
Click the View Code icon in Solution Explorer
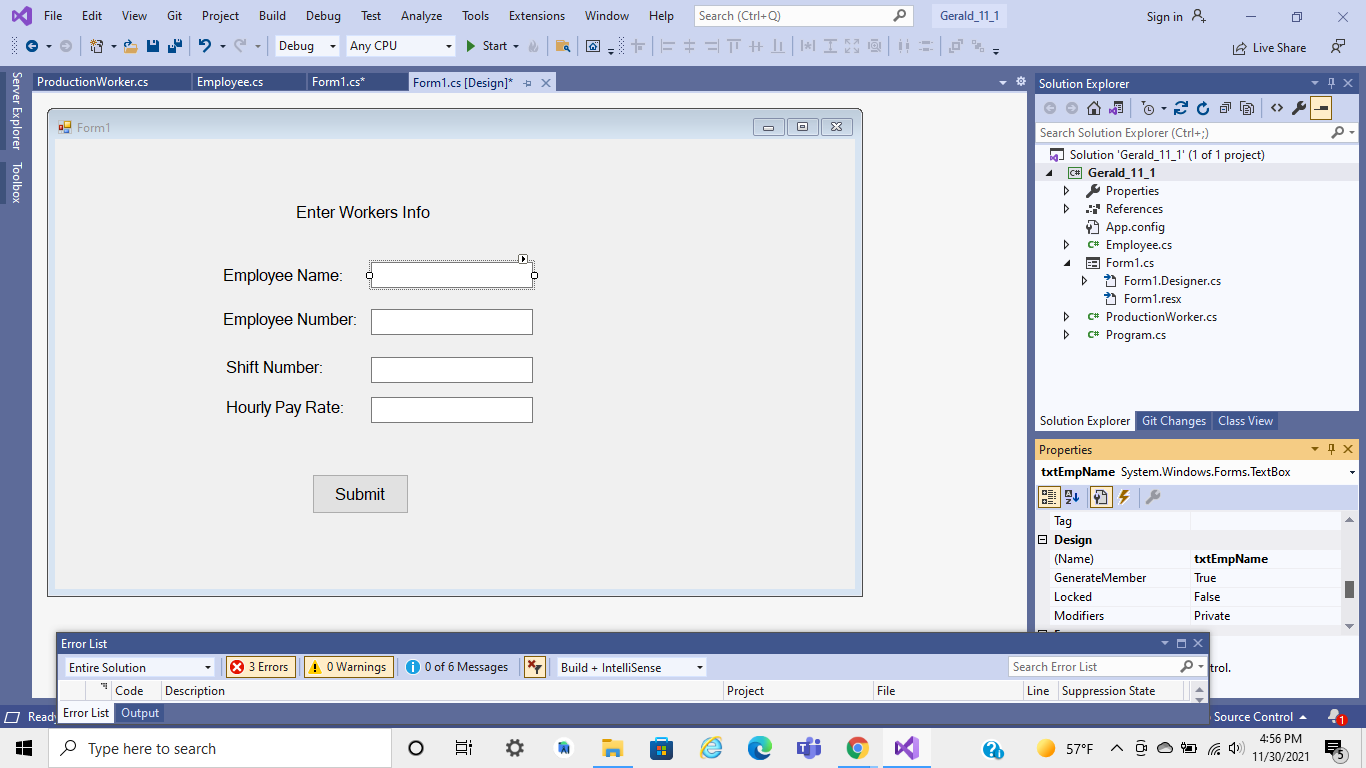pyautogui.click(x=1277, y=108)
